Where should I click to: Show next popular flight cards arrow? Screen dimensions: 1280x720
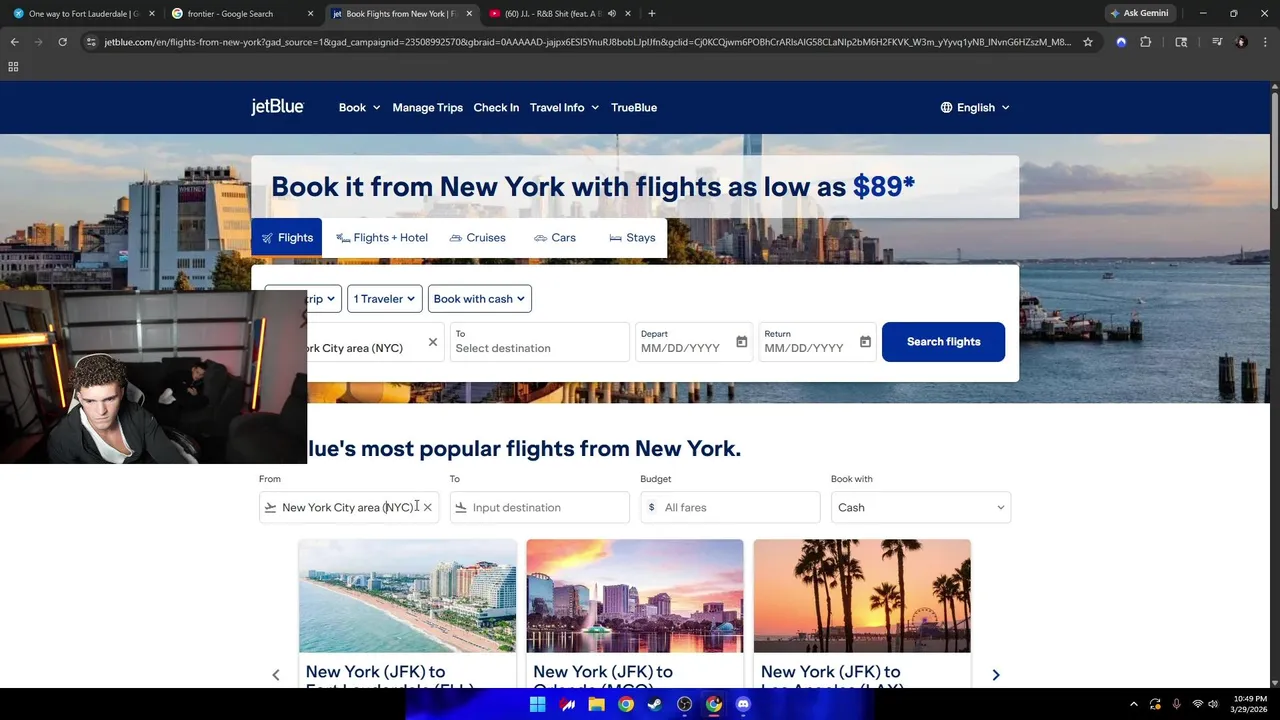(x=995, y=675)
